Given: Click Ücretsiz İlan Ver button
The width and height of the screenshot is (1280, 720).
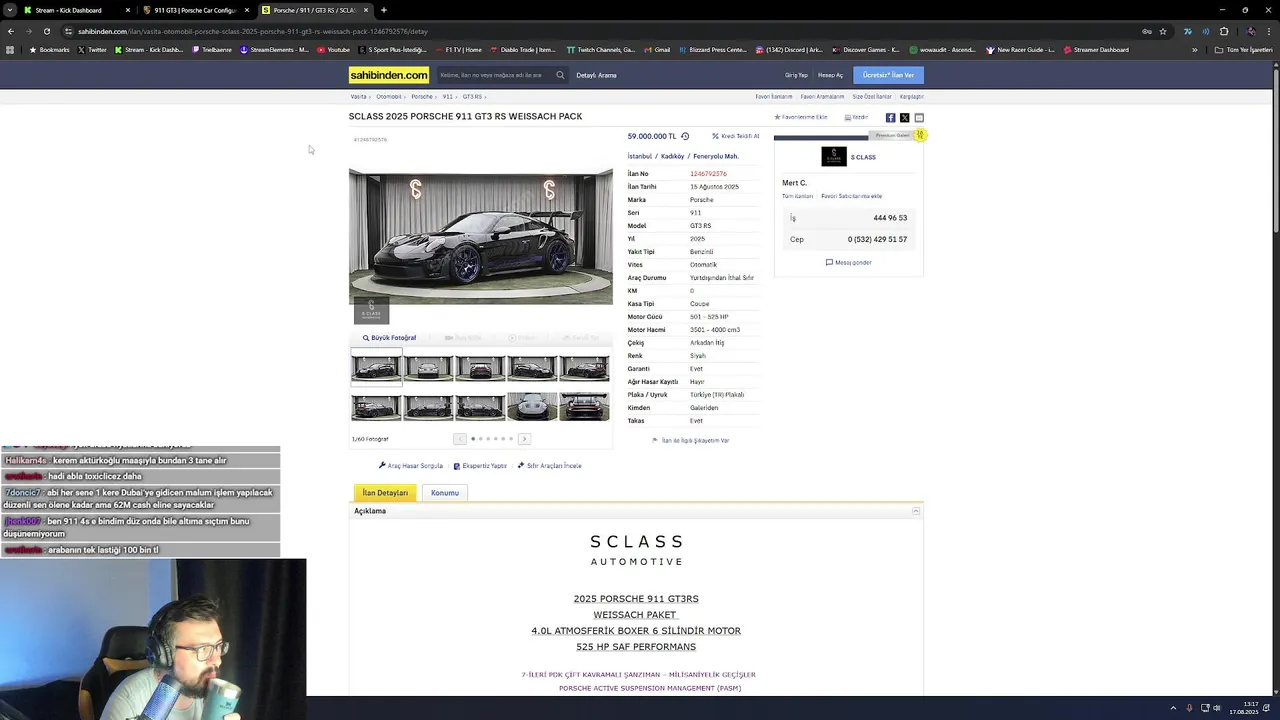Looking at the screenshot, I should coord(888,75).
